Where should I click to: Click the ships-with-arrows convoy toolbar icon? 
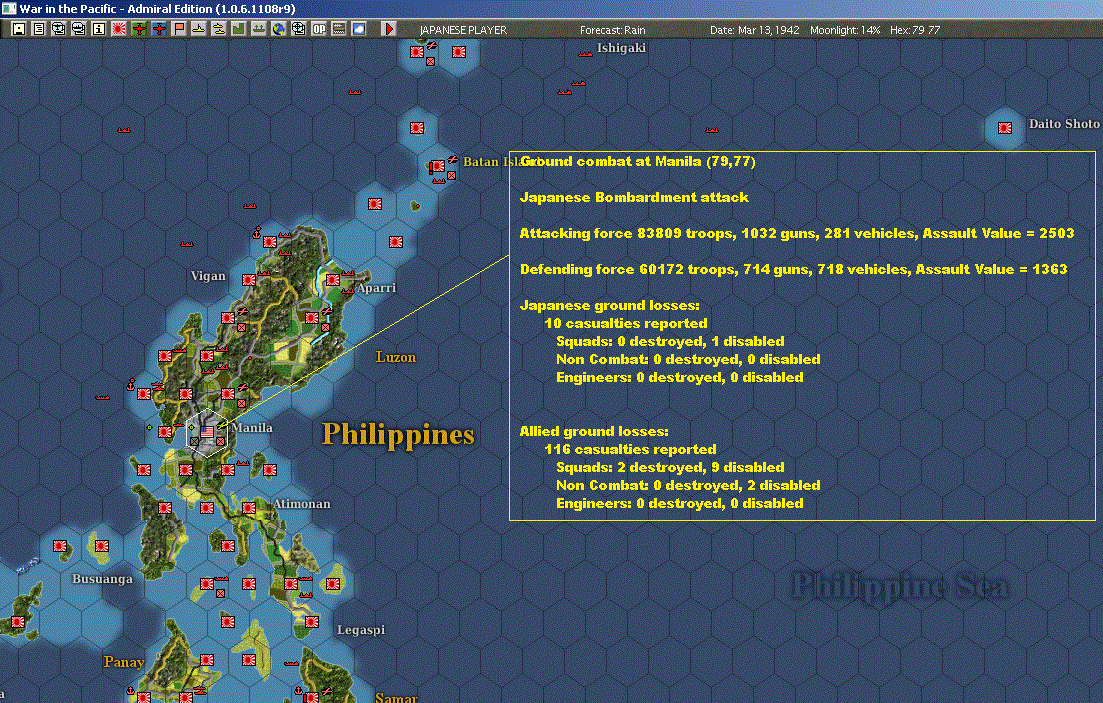tap(259, 29)
